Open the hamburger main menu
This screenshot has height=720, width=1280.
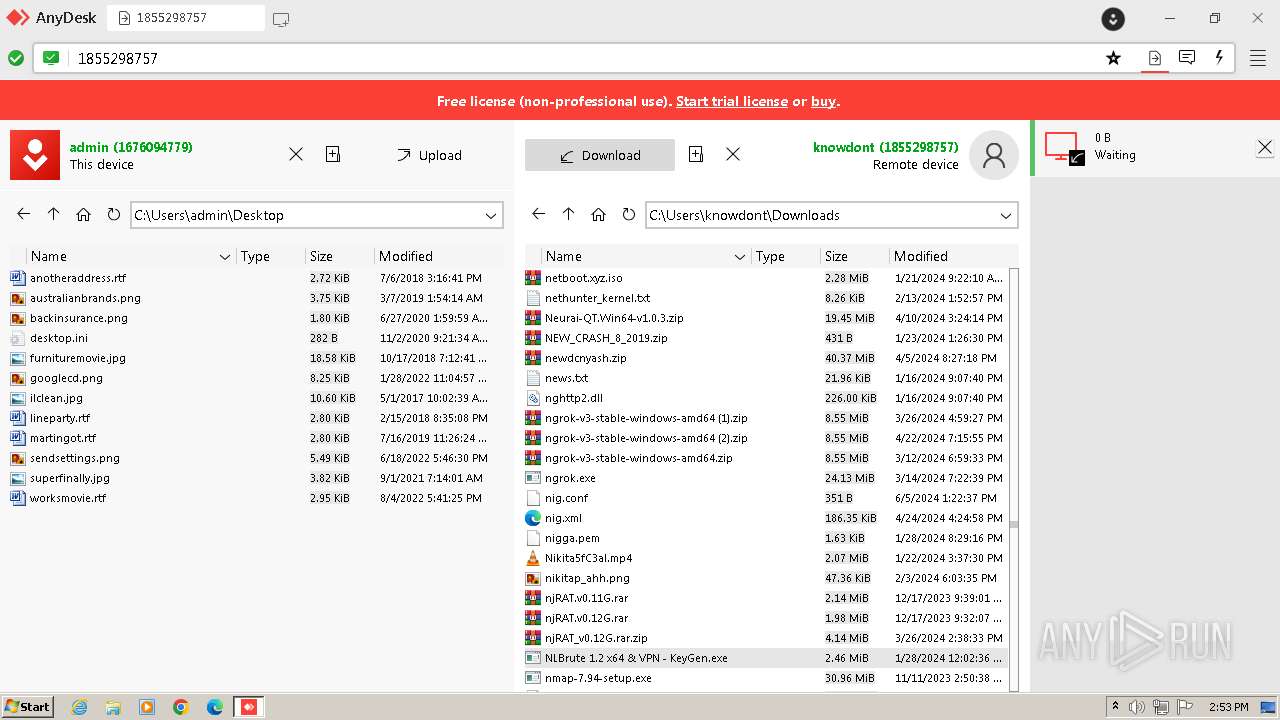tap(1258, 58)
